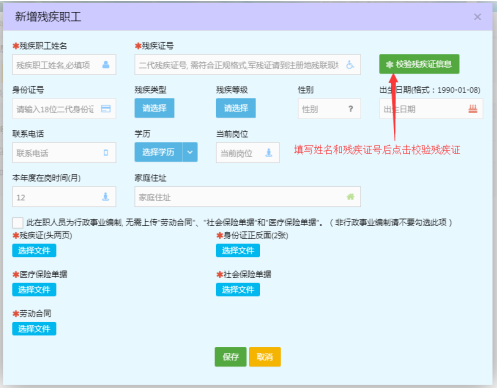Click the card icon in 身份证号 field
Image resolution: width=497 pixels, height=390 pixels.
106,109
